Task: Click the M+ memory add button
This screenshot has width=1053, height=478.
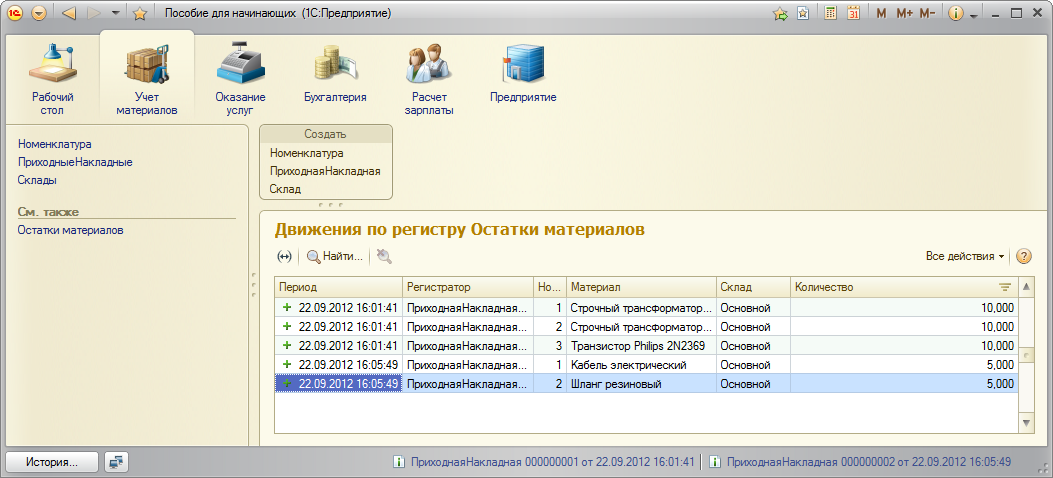Action: click(904, 13)
